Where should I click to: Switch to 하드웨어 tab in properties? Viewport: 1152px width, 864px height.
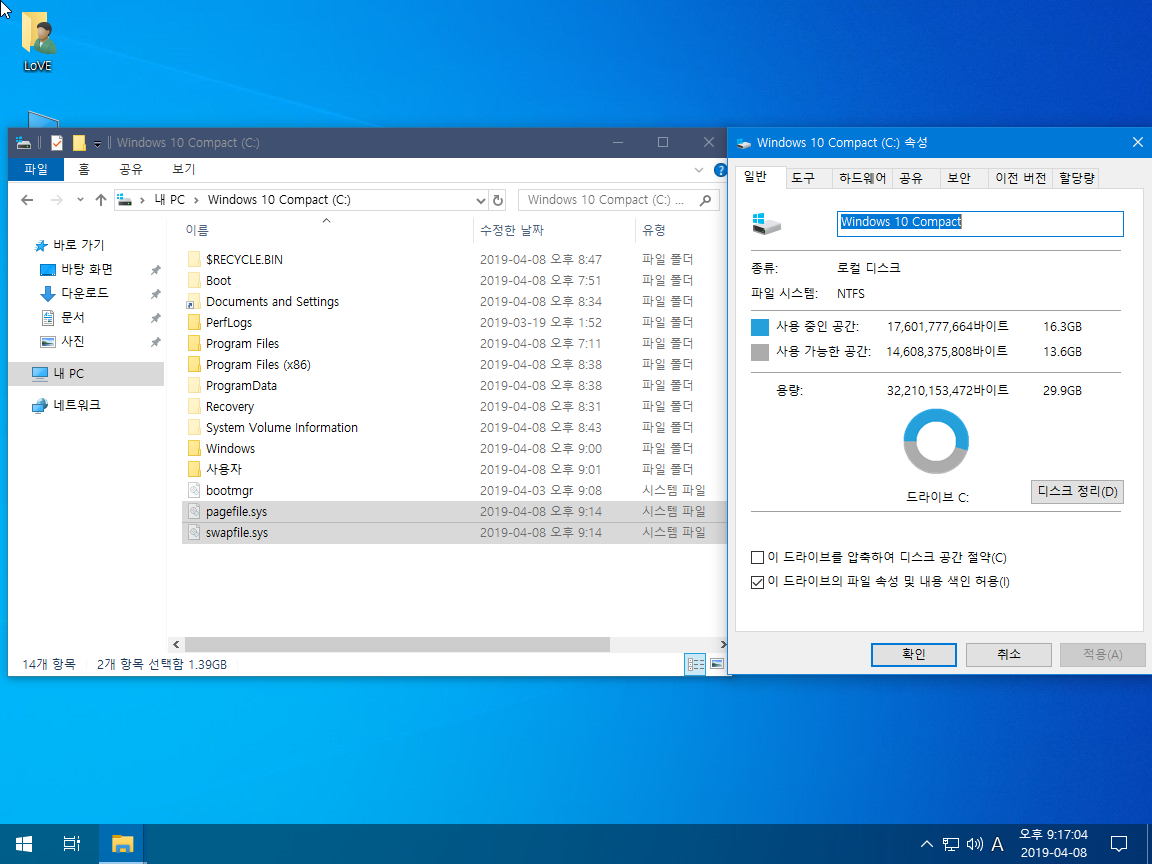click(x=863, y=179)
